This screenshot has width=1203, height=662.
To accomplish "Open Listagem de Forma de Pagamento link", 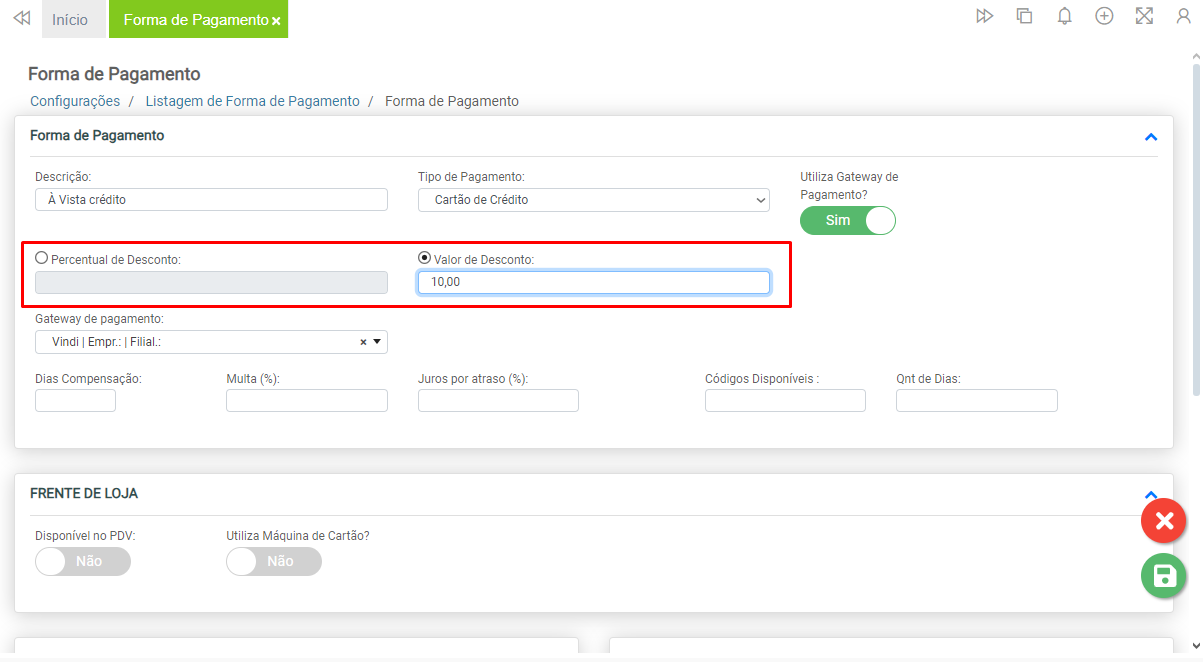I will click(252, 101).
